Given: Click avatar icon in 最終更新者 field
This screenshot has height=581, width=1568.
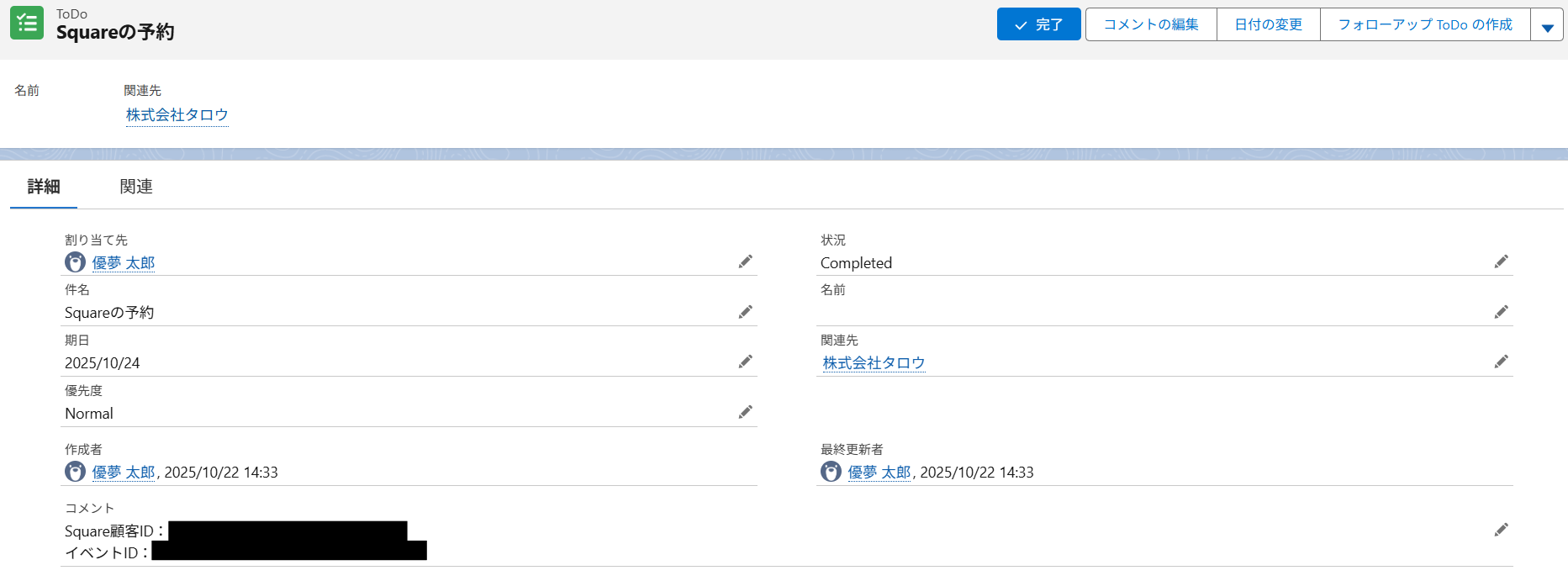Looking at the screenshot, I should (831, 472).
